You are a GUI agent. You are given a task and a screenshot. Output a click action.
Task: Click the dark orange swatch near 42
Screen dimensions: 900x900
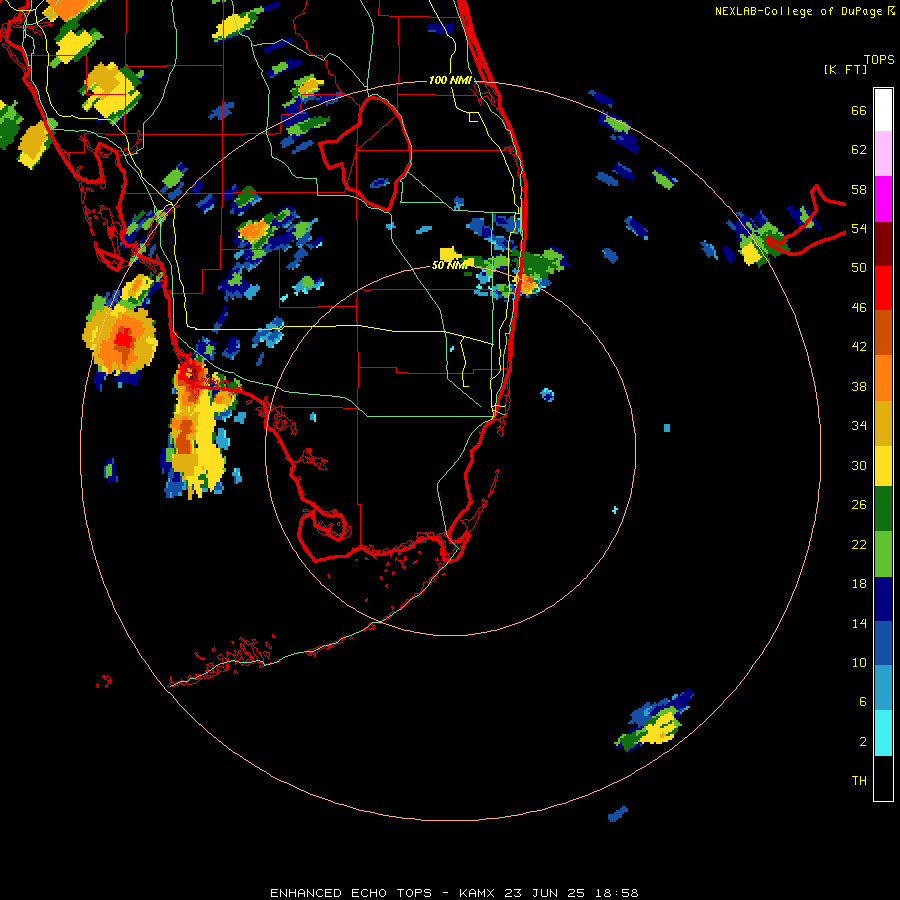point(883,332)
